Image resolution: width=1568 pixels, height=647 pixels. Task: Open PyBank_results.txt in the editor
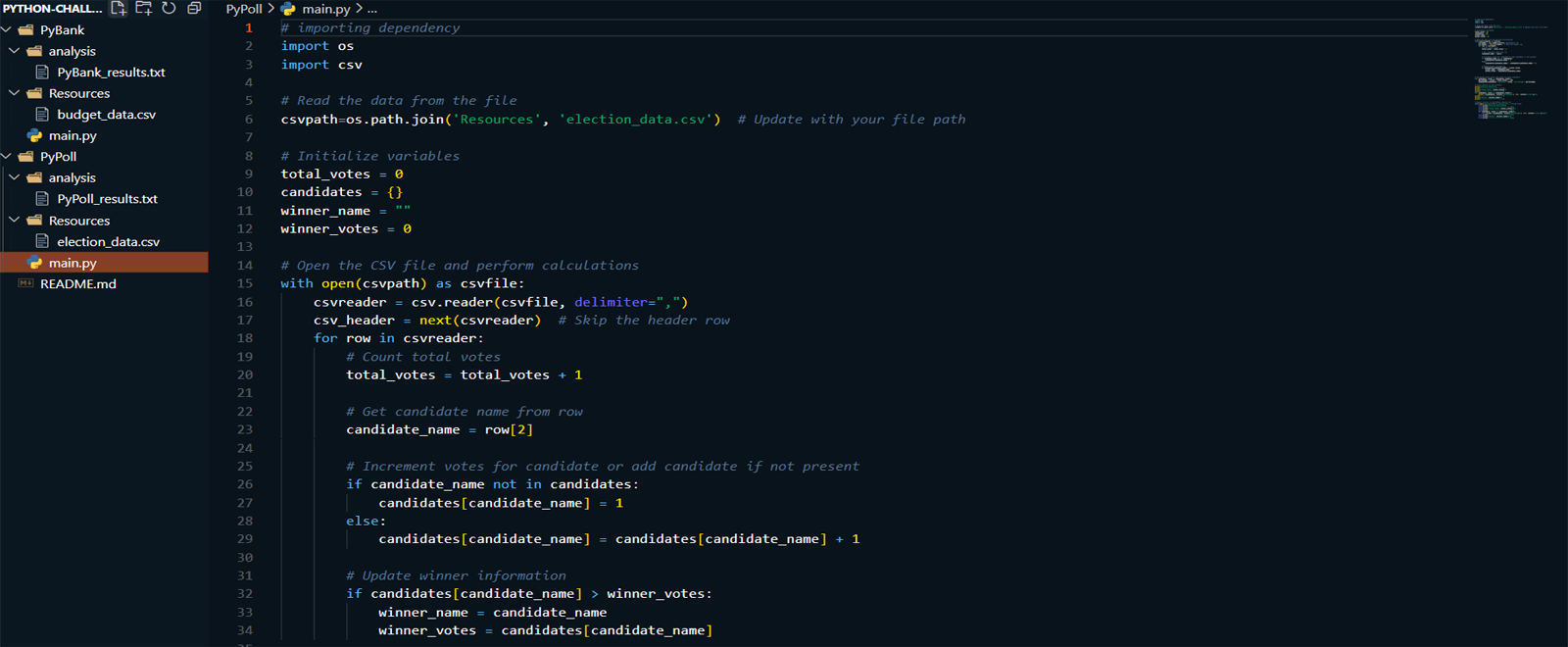pyautogui.click(x=111, y=73)
